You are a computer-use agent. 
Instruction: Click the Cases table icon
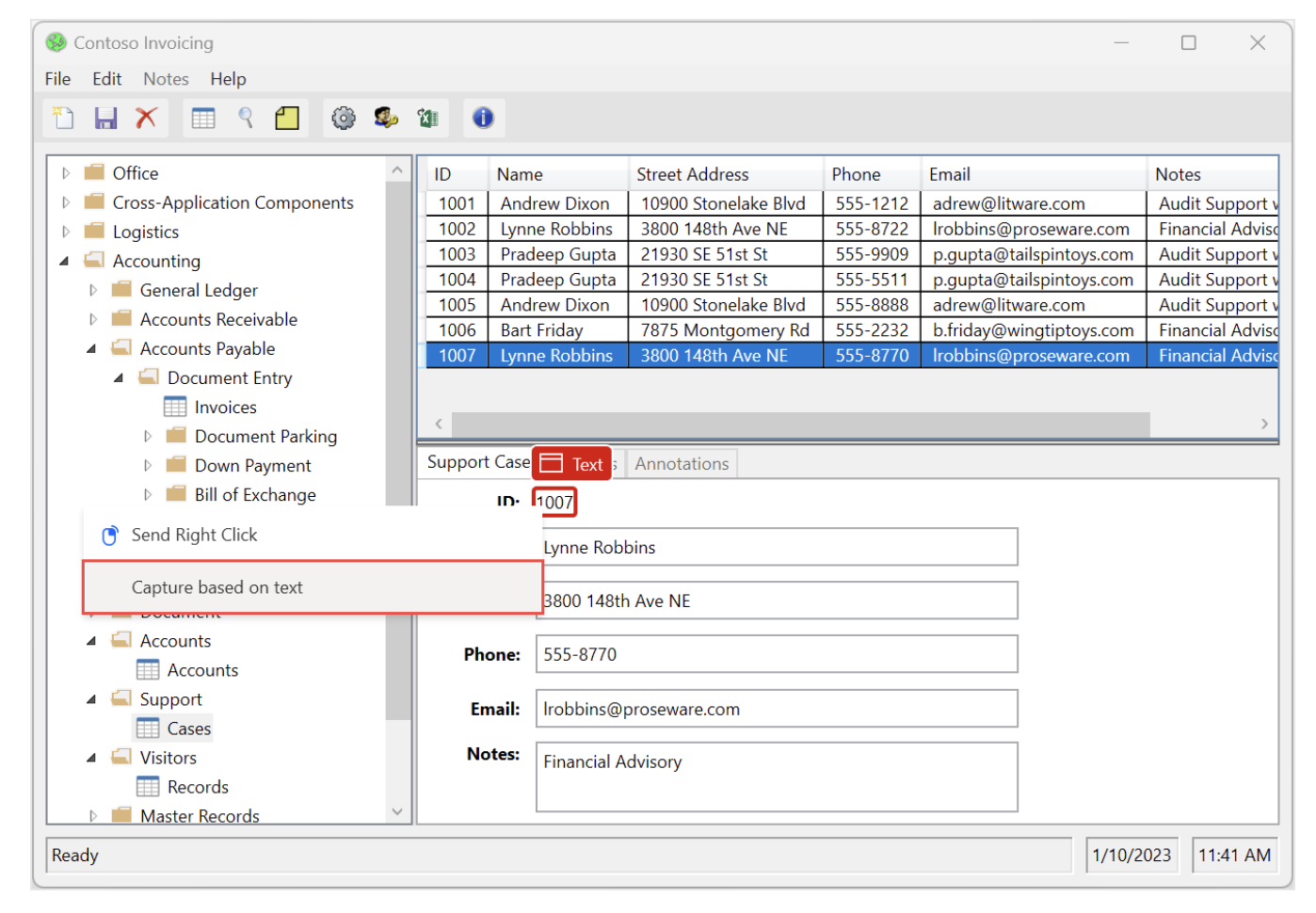148,729
